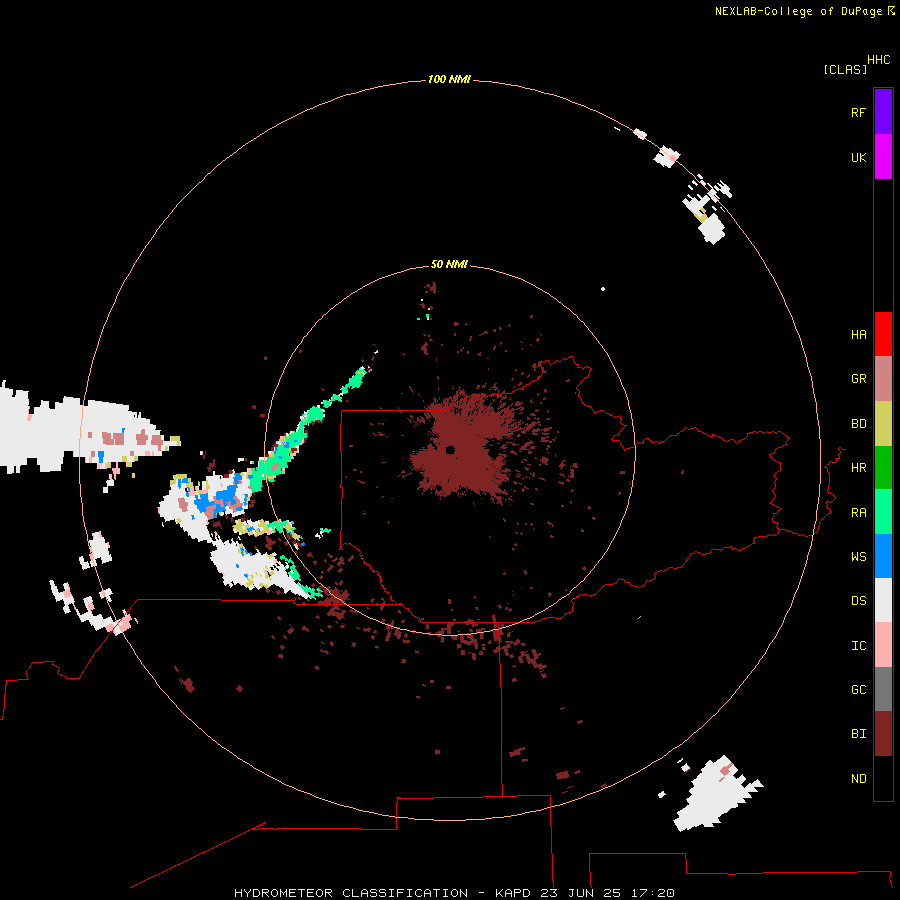Click the 50 NMI range ring label
This screenshot has width=900, height=900.
(x=449, y=264)
